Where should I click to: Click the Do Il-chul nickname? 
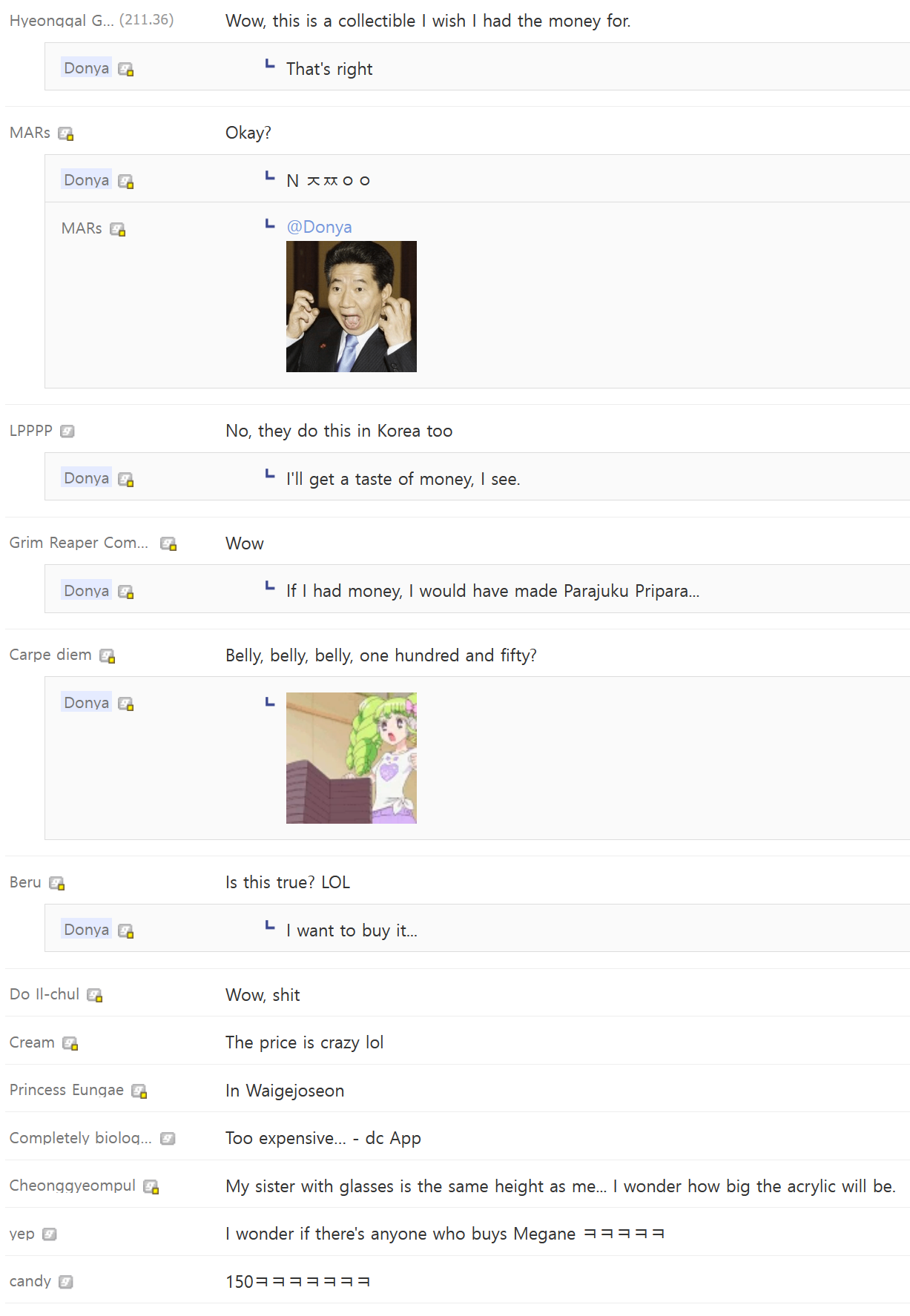pos(44,994)
